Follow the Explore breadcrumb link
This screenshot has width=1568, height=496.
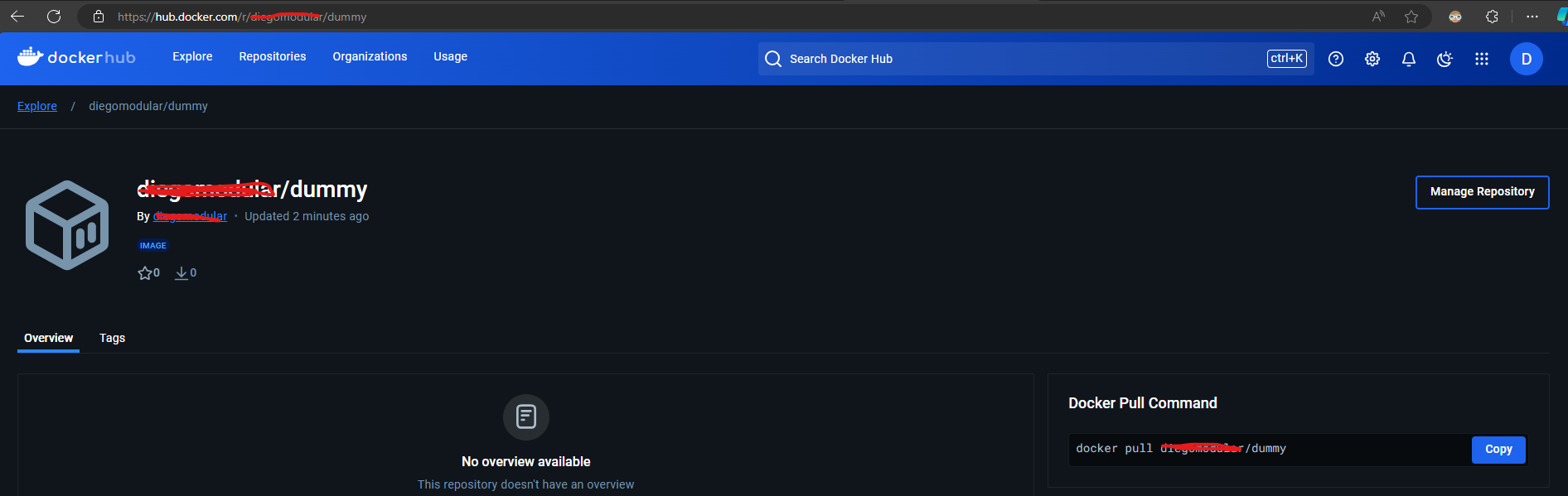37,106
